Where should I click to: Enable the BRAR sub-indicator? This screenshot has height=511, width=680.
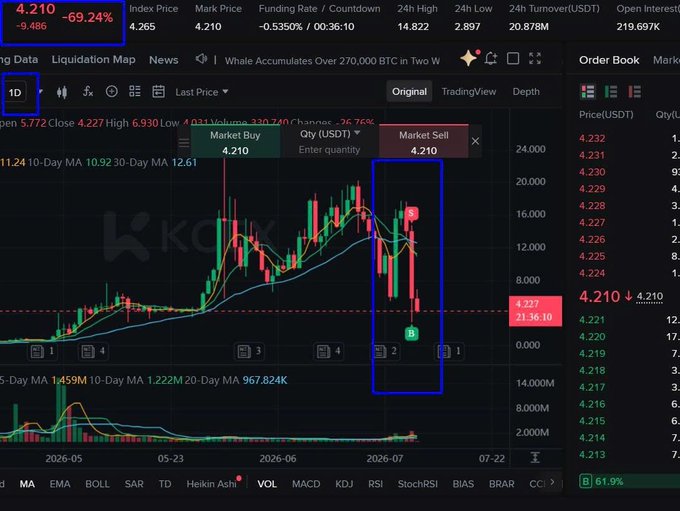pos(501,484)
